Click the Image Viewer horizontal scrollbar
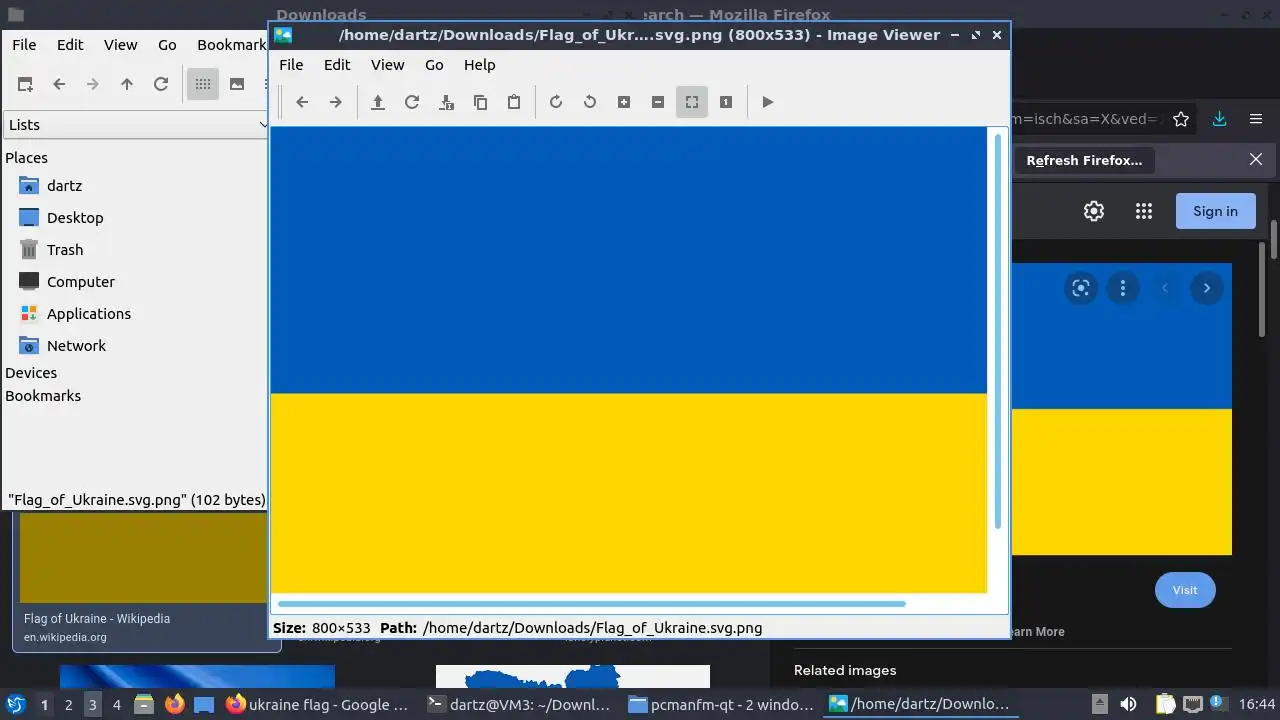 [x=592, y=604]
